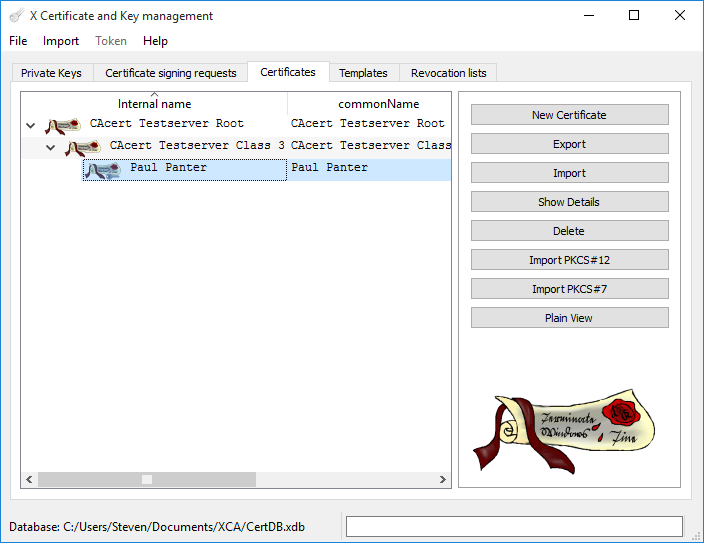The width and height of the screenshot is (704, 543).
Task: Click the Paul Panter certificate icon
Action: pyautogui.click(x=103, y=169)
